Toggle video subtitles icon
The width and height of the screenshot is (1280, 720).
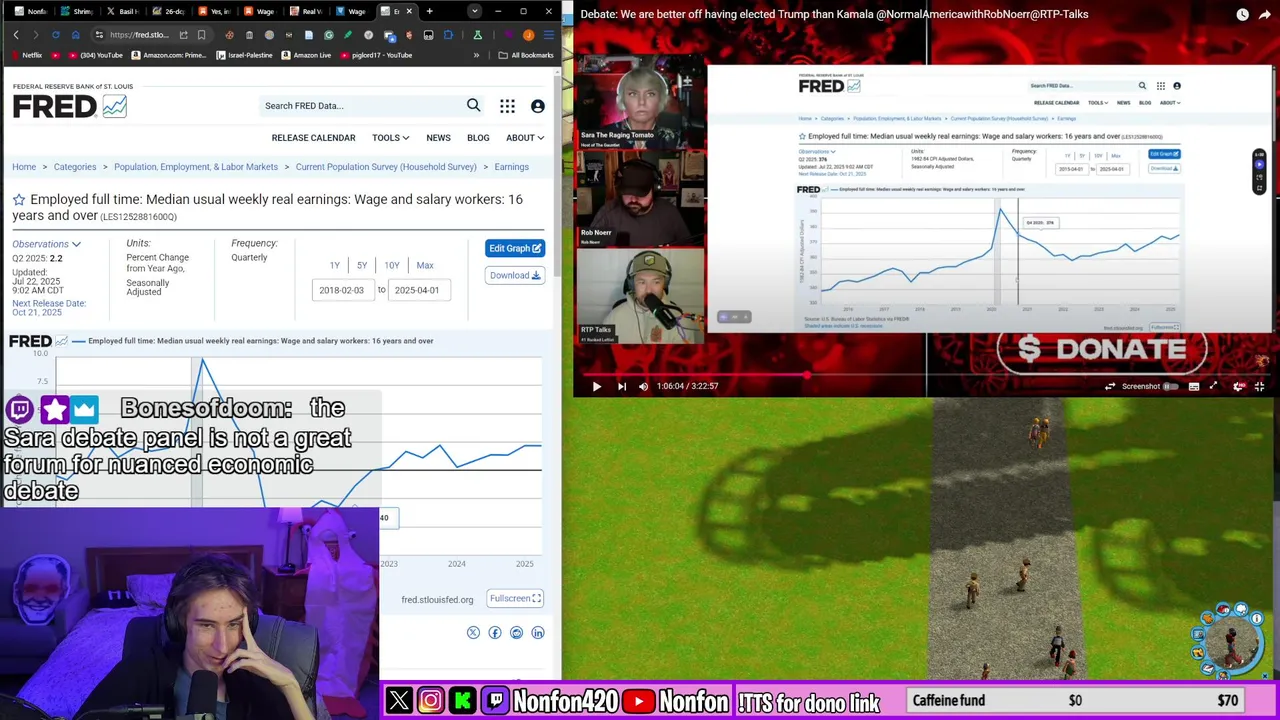coord(1194,386)
